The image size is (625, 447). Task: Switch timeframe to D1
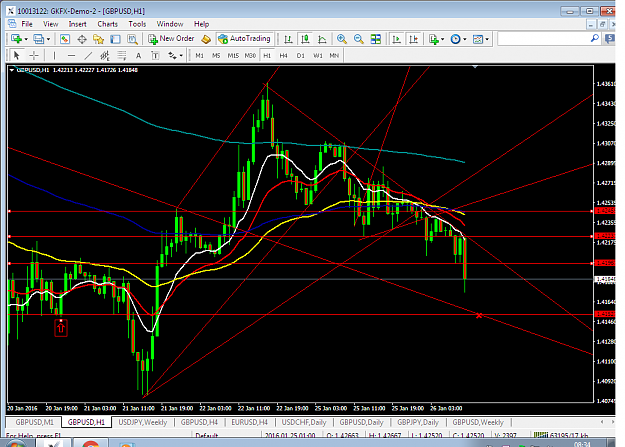click(x=301, y=55)
